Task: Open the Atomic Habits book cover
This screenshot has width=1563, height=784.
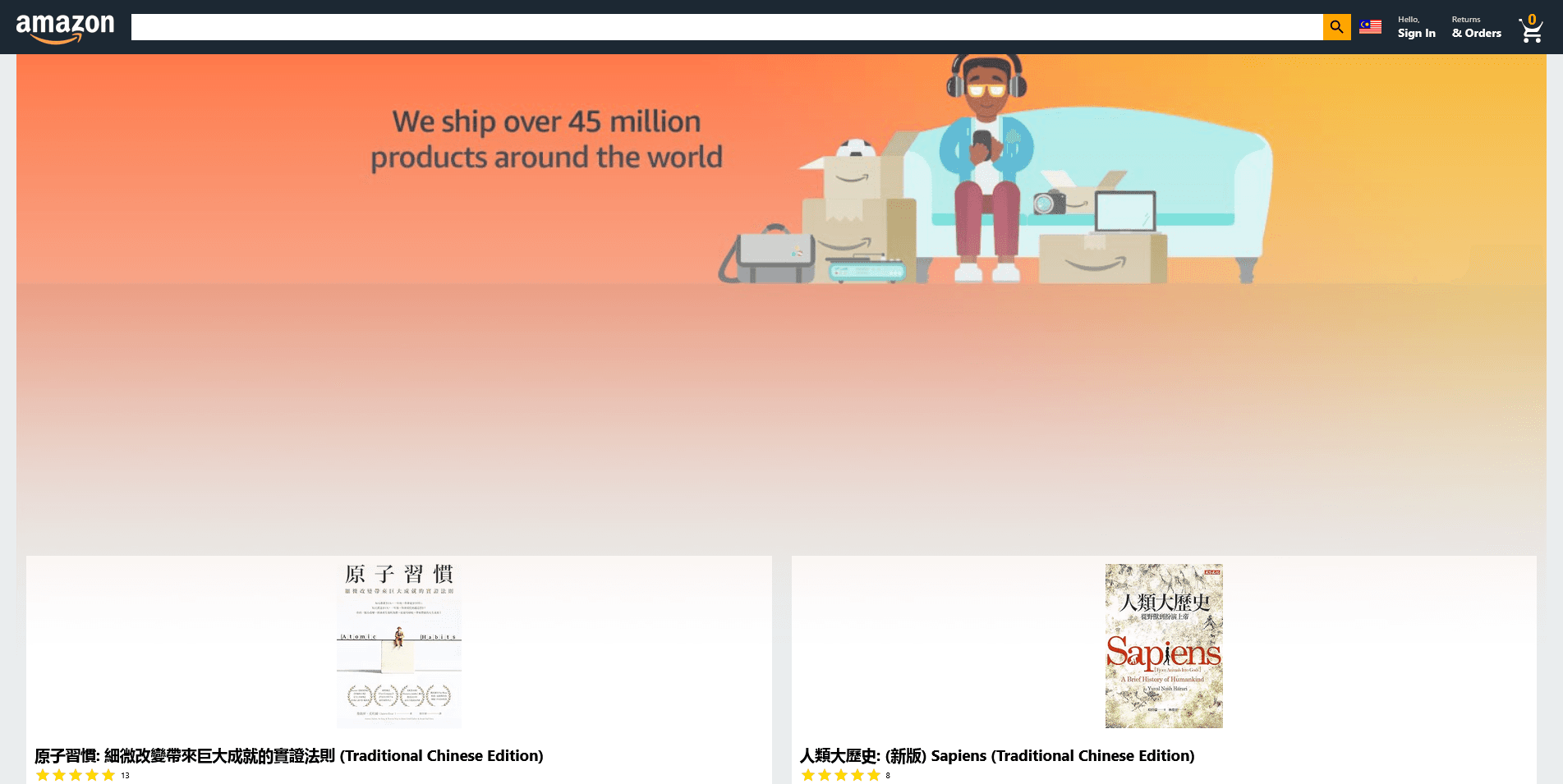Action: 399,645
